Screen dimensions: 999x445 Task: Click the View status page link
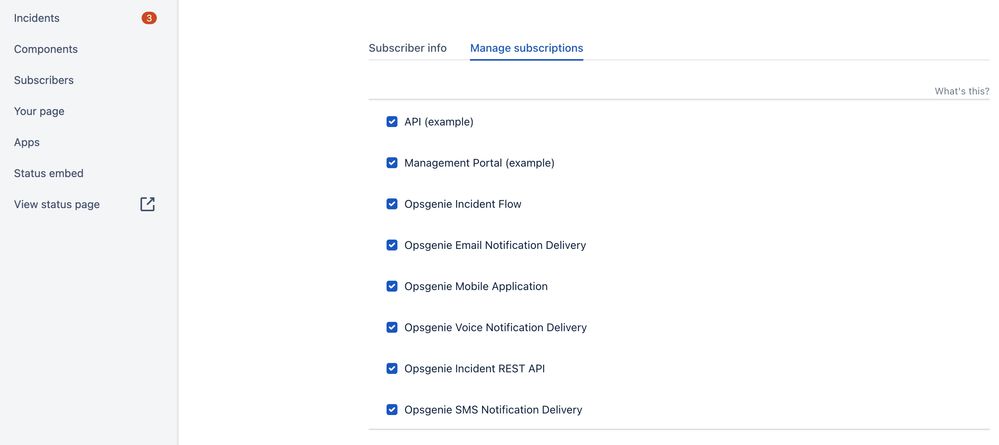(x=57, y=205)
